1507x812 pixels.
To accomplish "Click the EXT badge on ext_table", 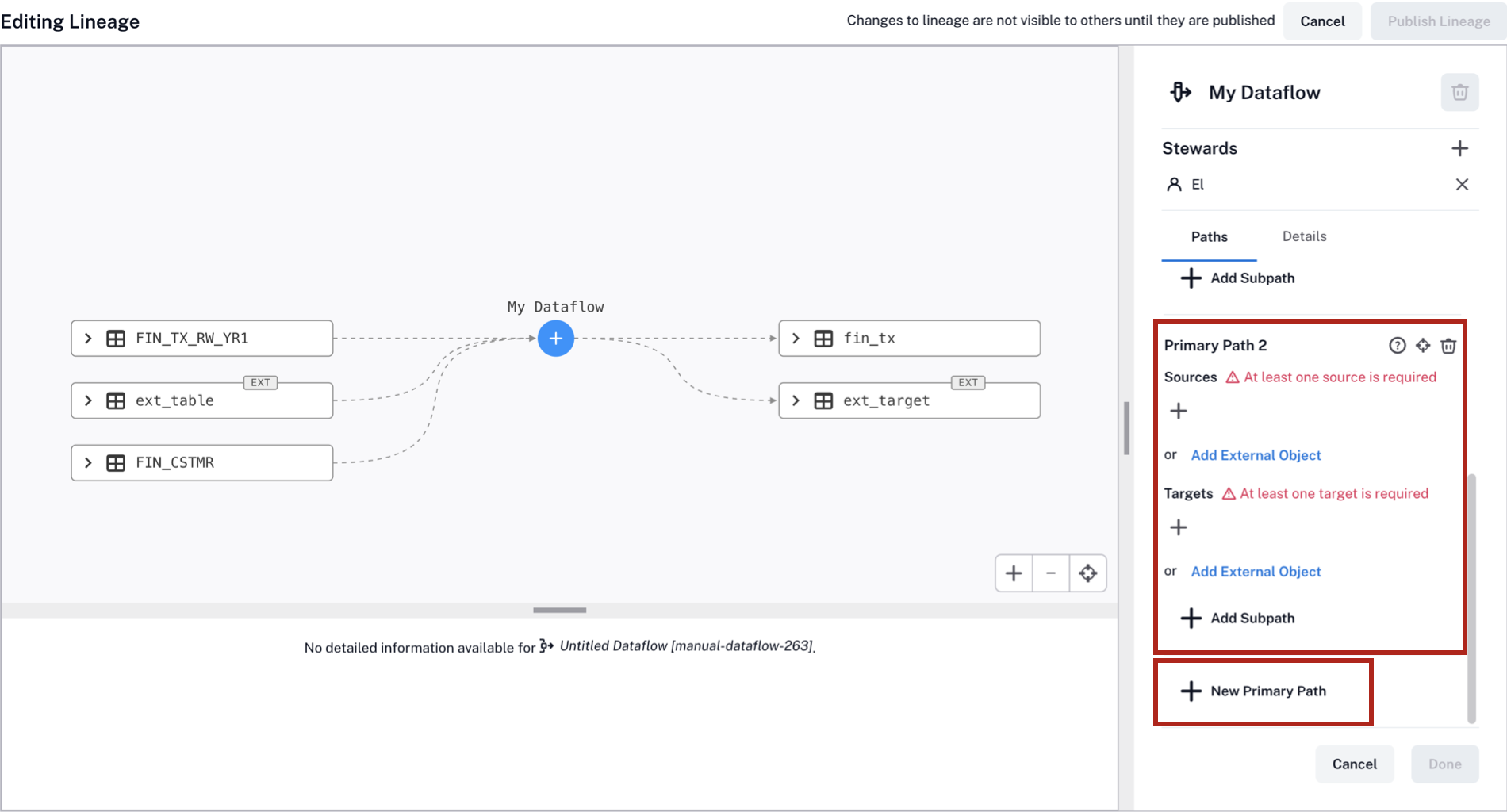I will 260,382.
